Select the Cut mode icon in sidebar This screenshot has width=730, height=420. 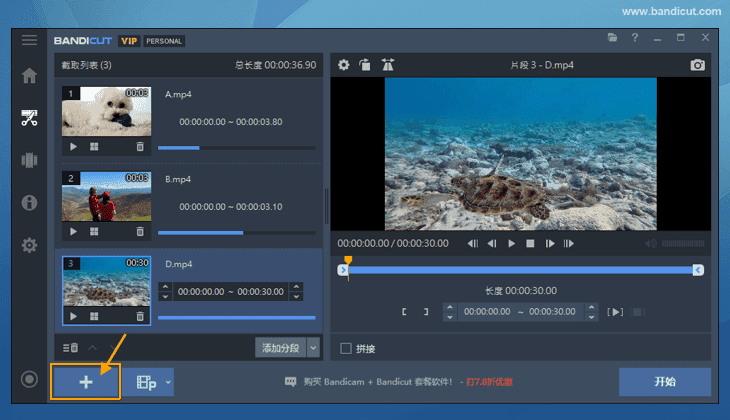click(29, 118)
